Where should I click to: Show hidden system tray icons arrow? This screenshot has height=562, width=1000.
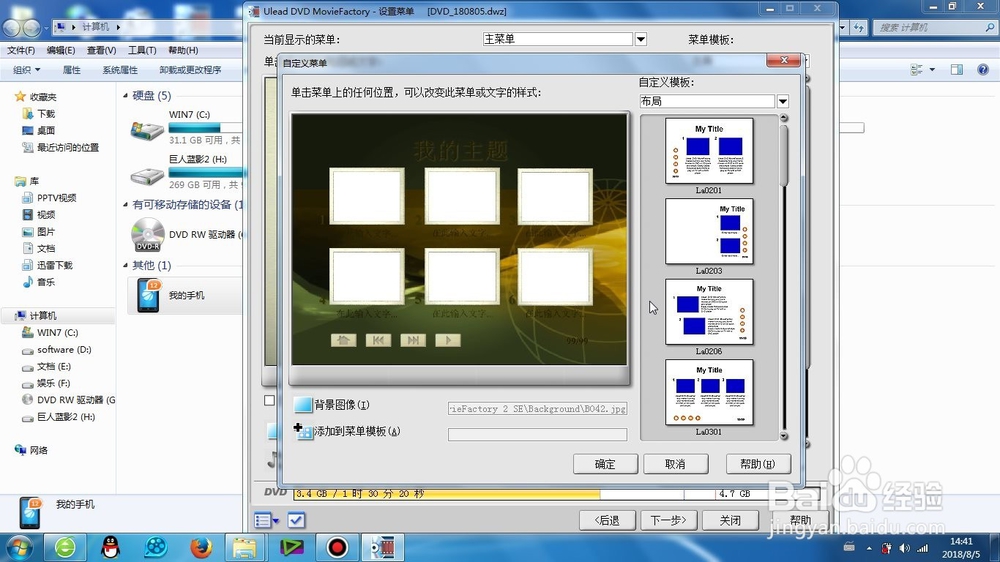point(869,548)
